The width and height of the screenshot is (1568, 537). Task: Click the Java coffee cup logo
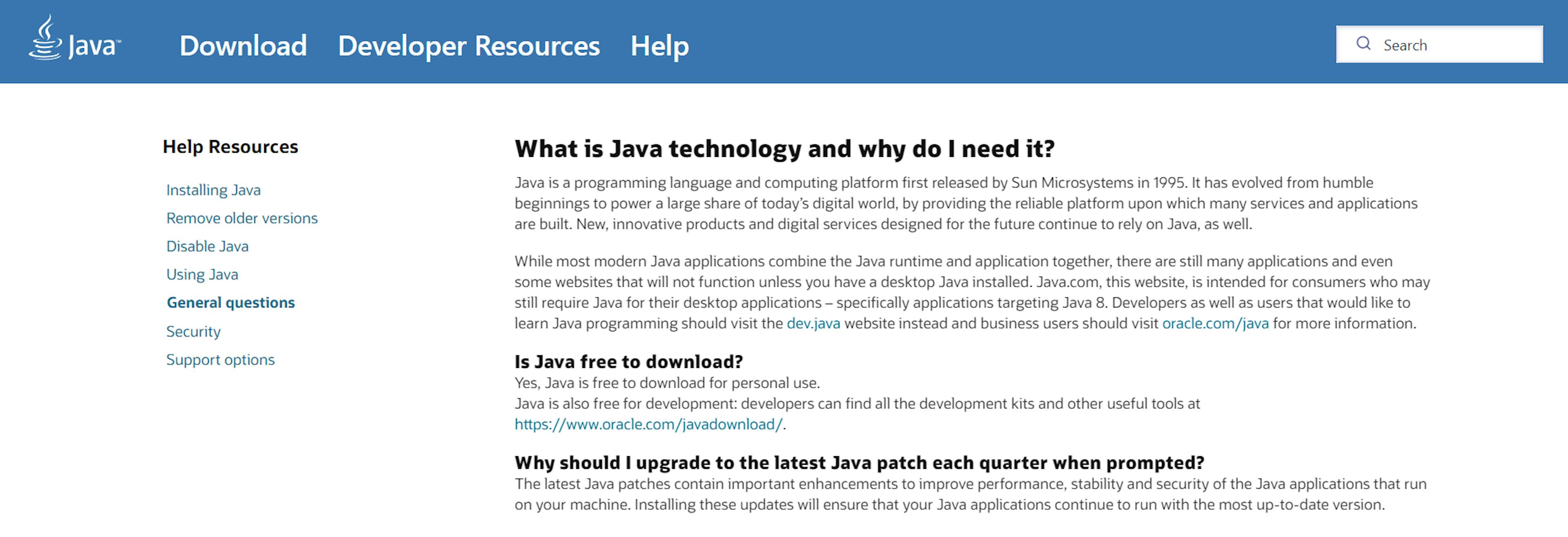(x=74, y=38)
